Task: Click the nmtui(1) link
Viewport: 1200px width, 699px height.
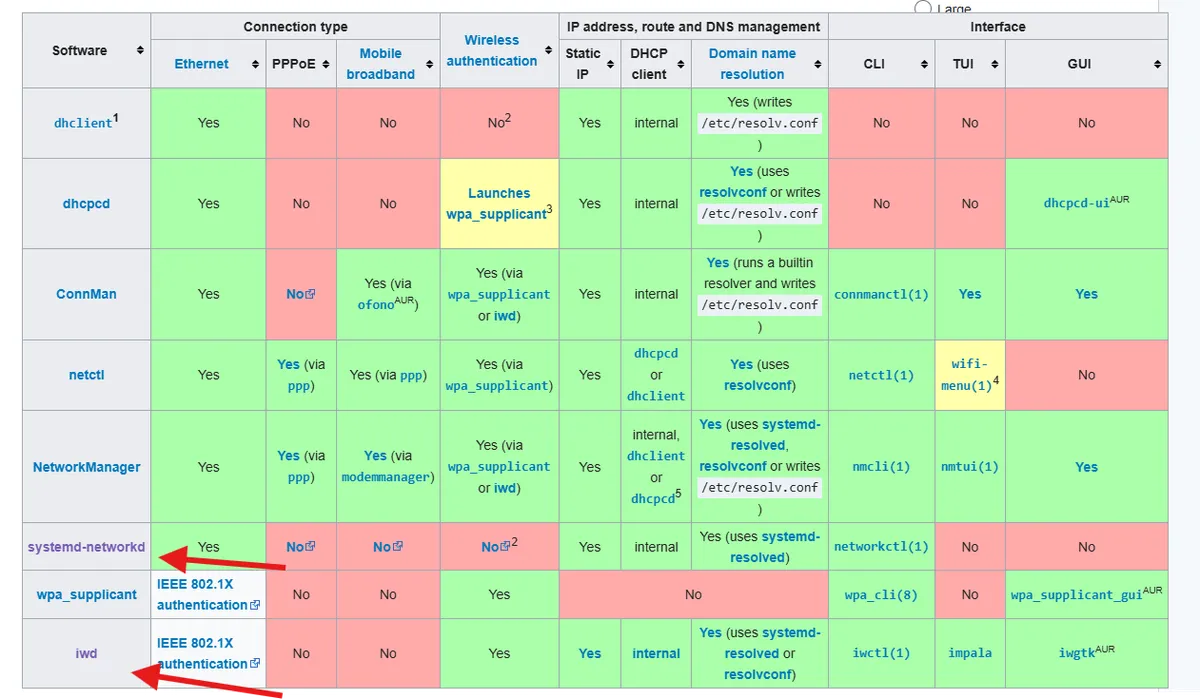Action: tap(969, 467)
